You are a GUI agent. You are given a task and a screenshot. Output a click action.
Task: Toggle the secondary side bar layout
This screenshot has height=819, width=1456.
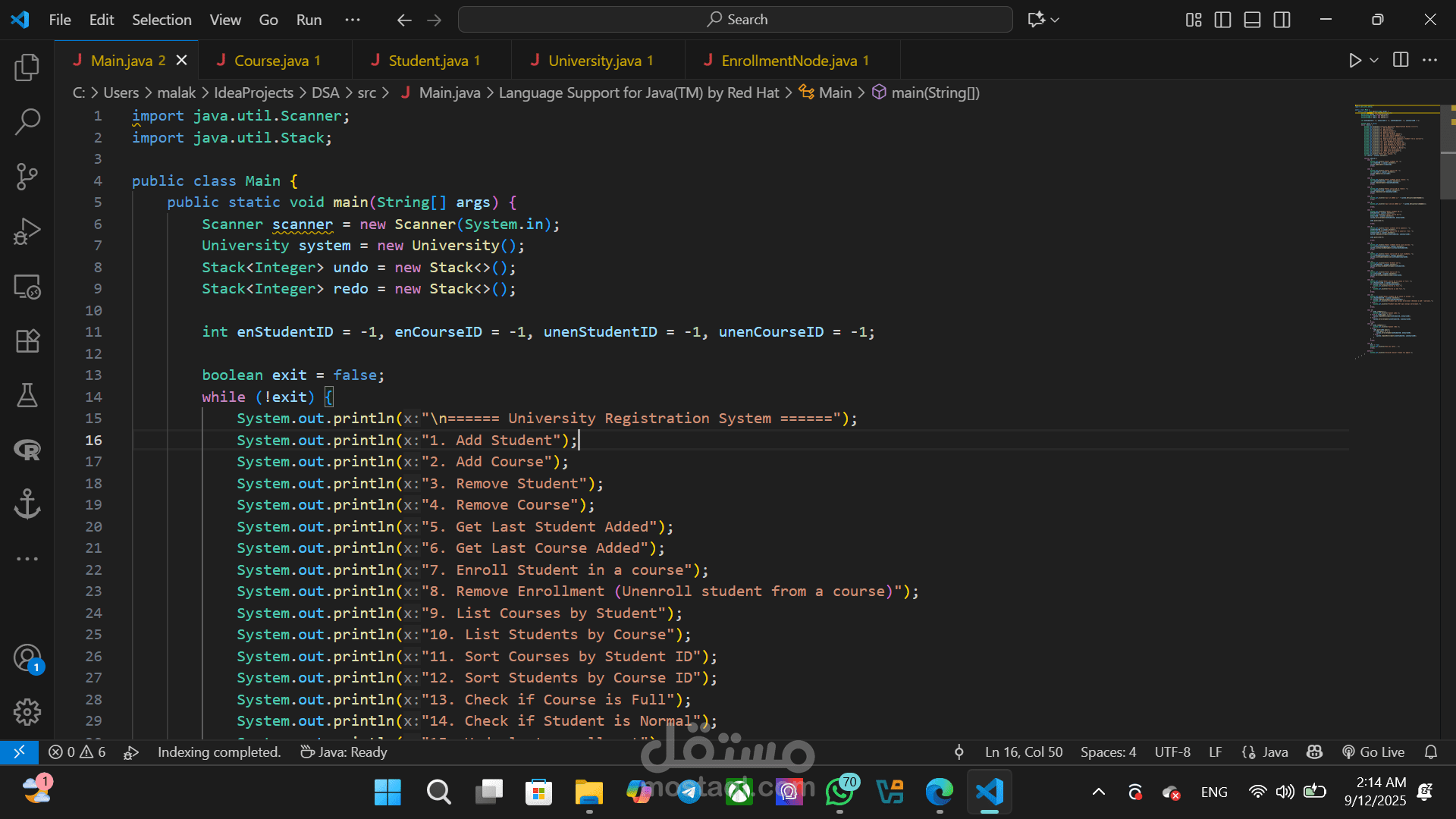point(1282,20)
